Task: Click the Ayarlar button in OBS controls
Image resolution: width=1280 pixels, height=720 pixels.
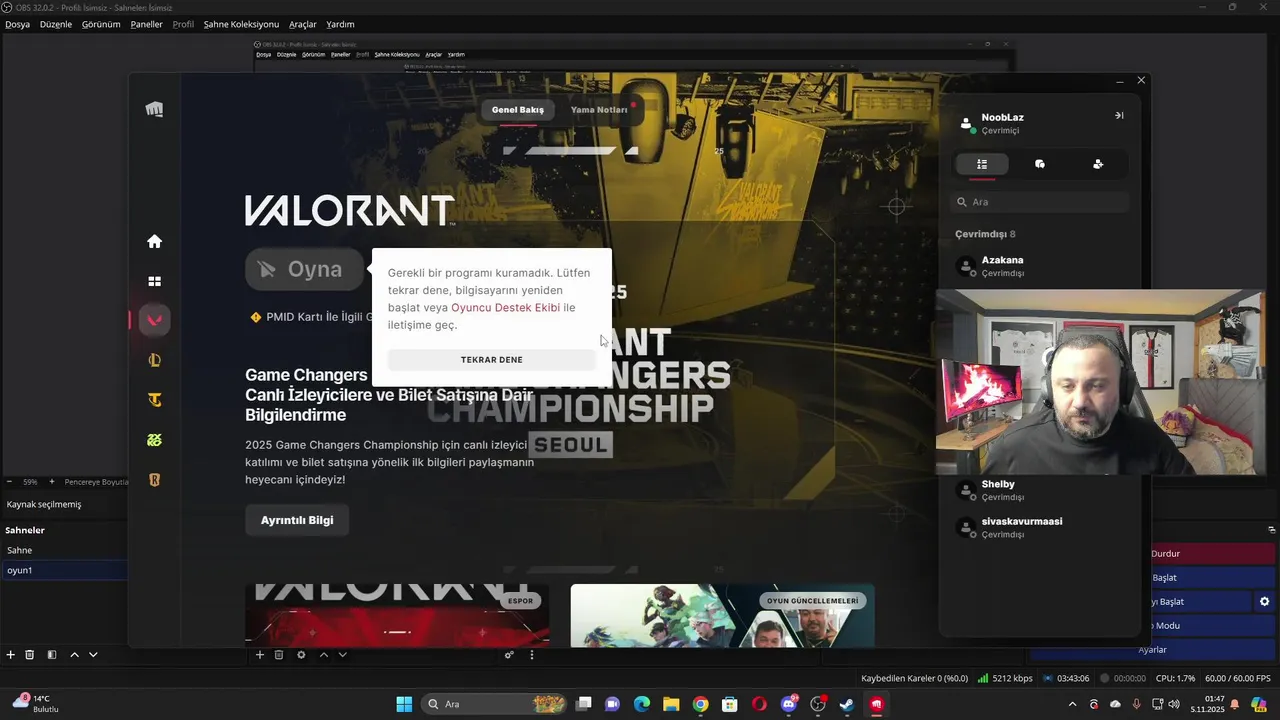Action: [1153, 650]
